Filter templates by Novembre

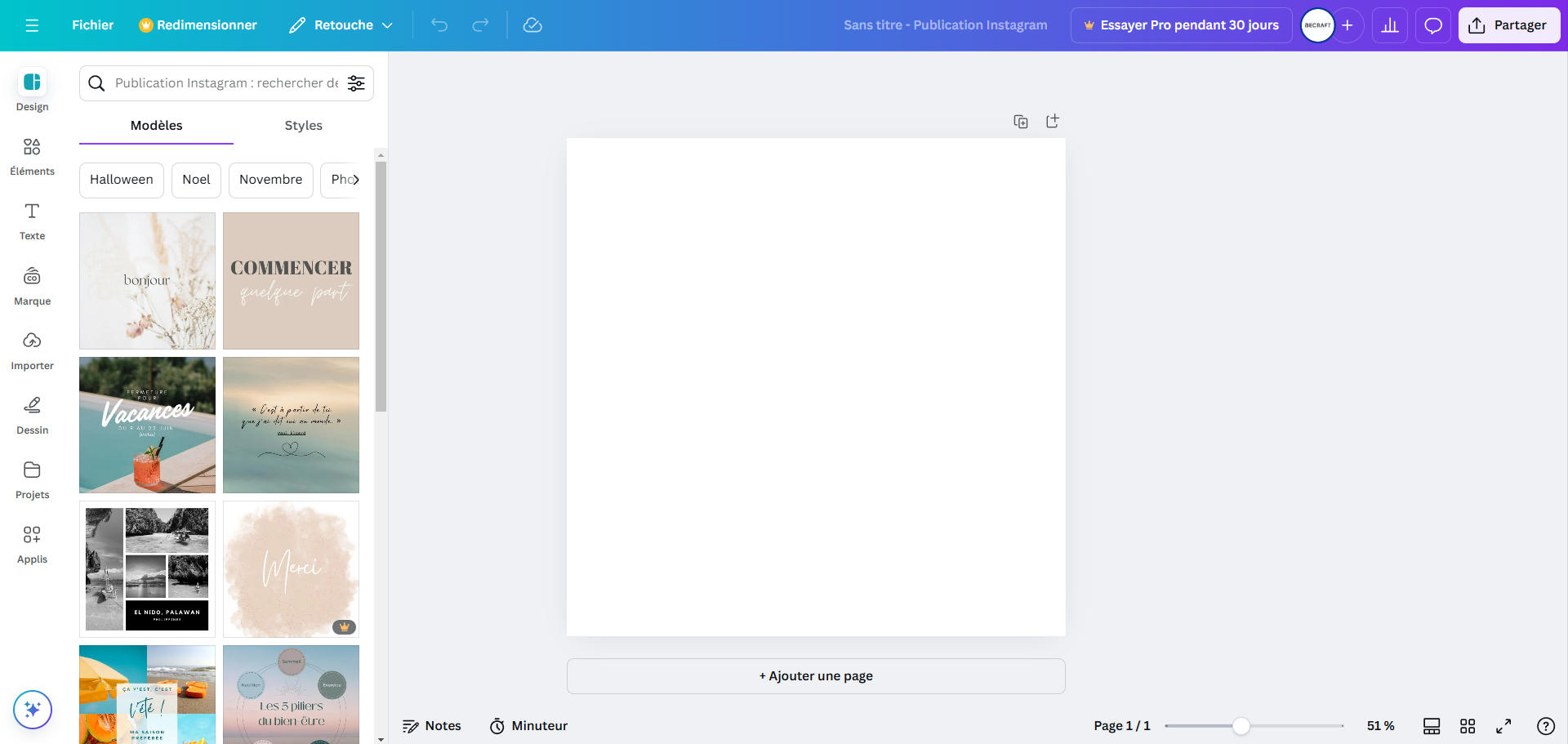(x=270, y=180)
